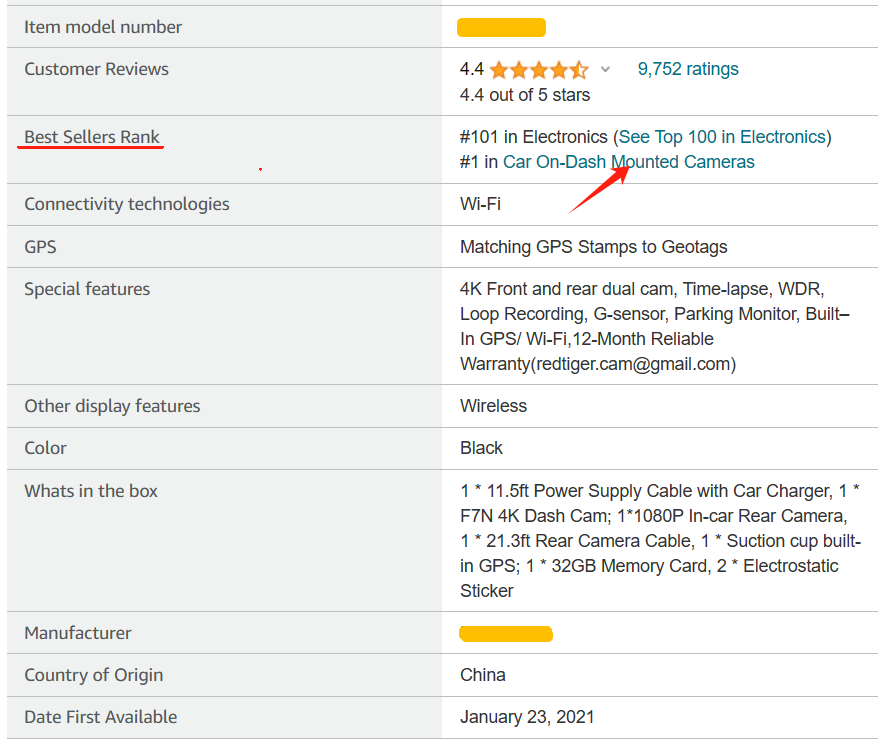Click the Country of Origin China value
The height and width of the screenshot is (745, 885).
click(483, 675)
